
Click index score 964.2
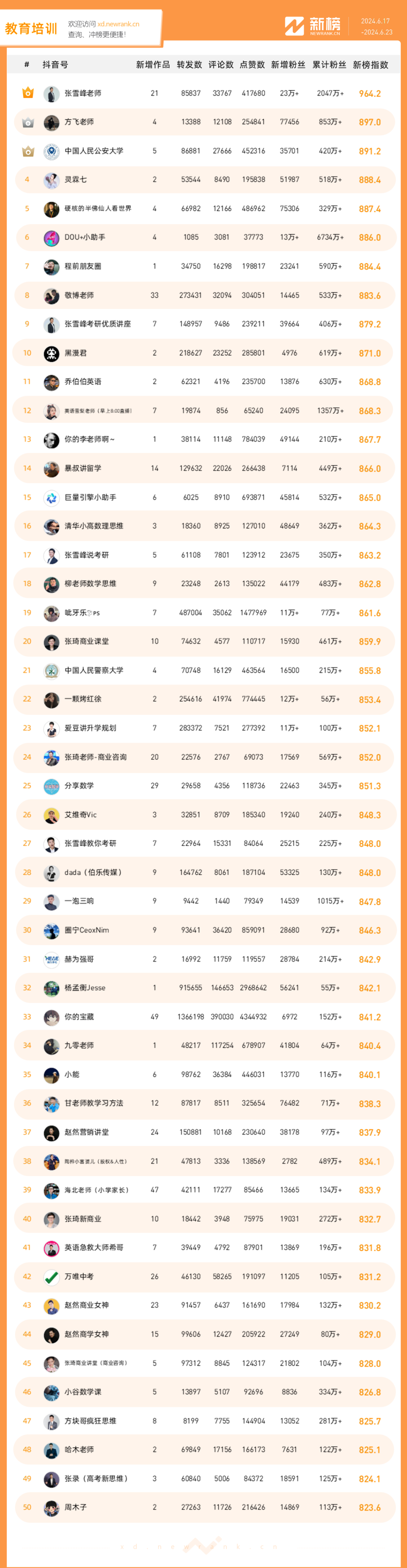click(x=370, y=94)
